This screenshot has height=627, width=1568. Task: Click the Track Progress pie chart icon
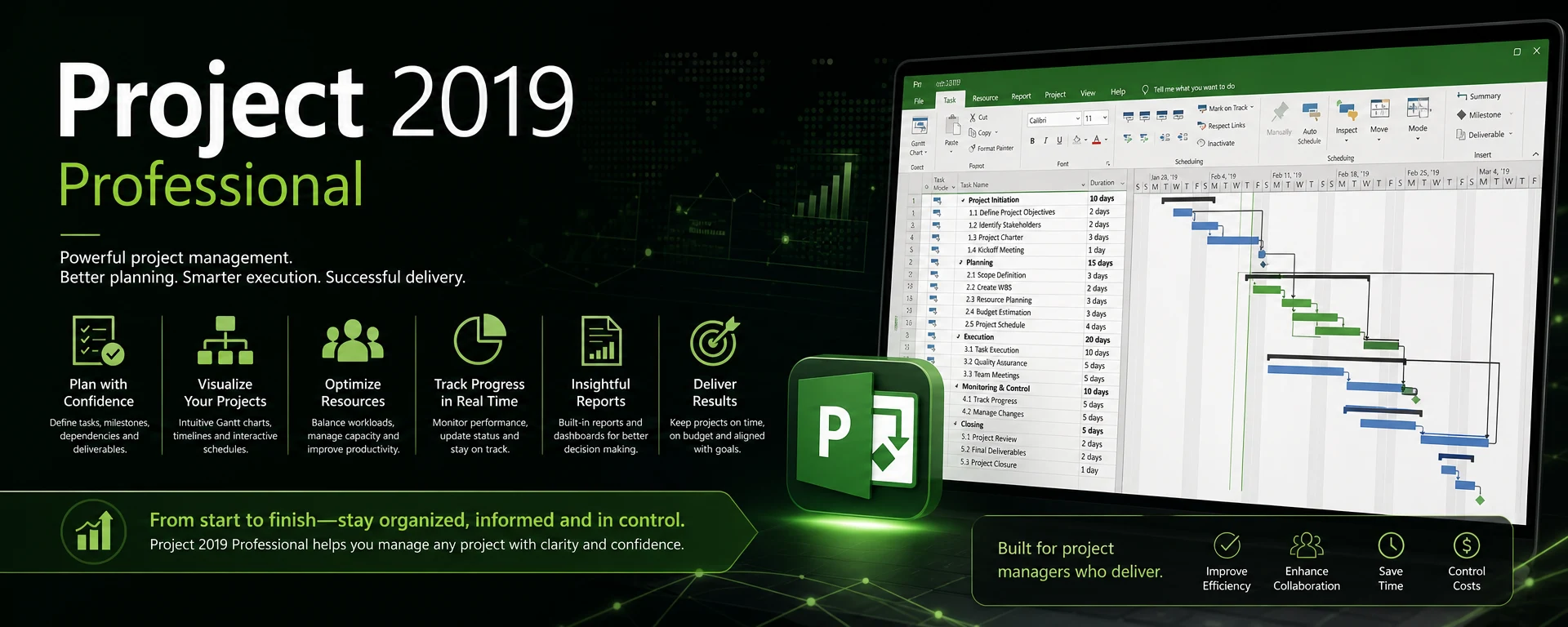point(480,340)
